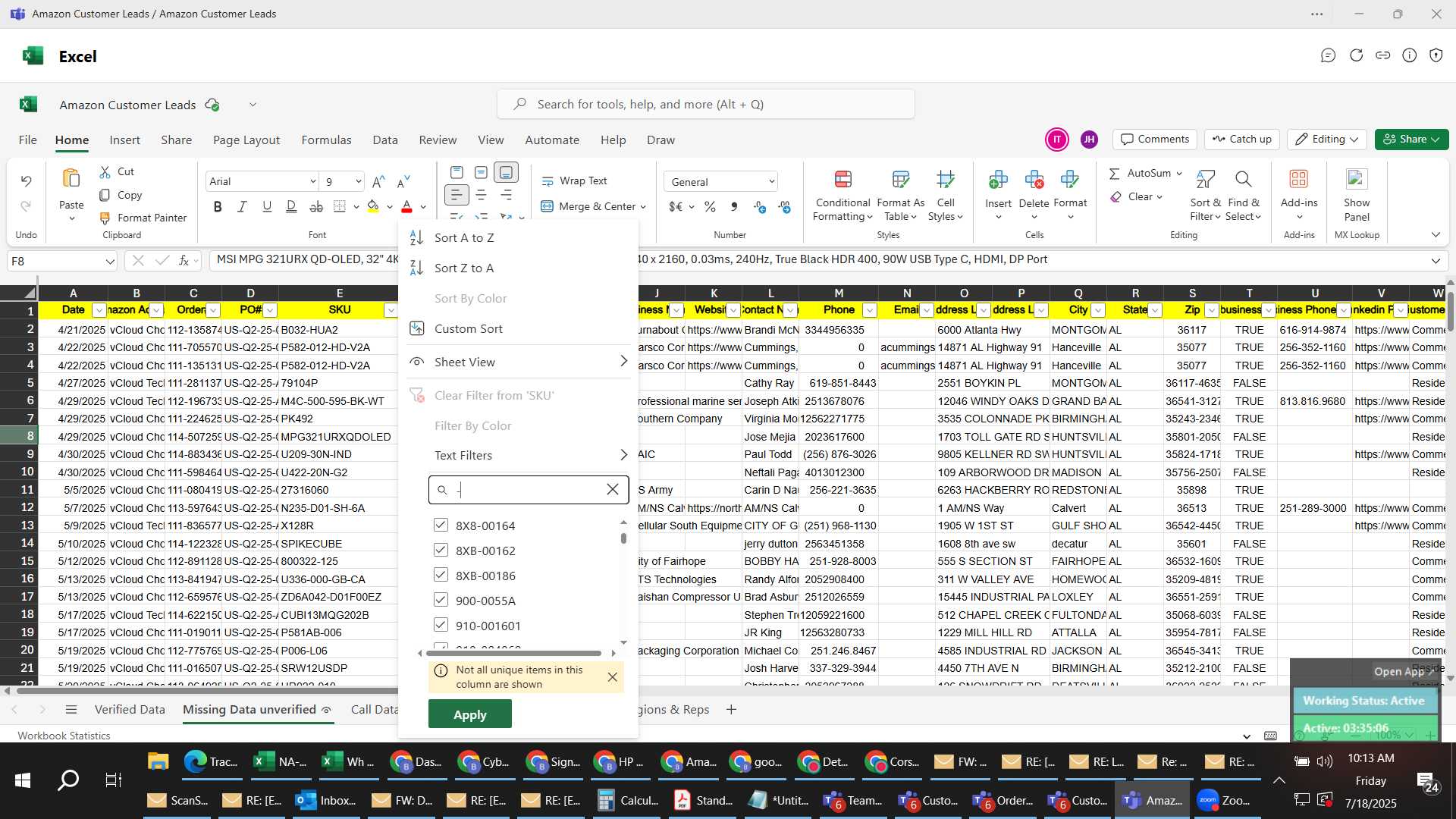Click the refresh icon in title area

pos(1356,55)
